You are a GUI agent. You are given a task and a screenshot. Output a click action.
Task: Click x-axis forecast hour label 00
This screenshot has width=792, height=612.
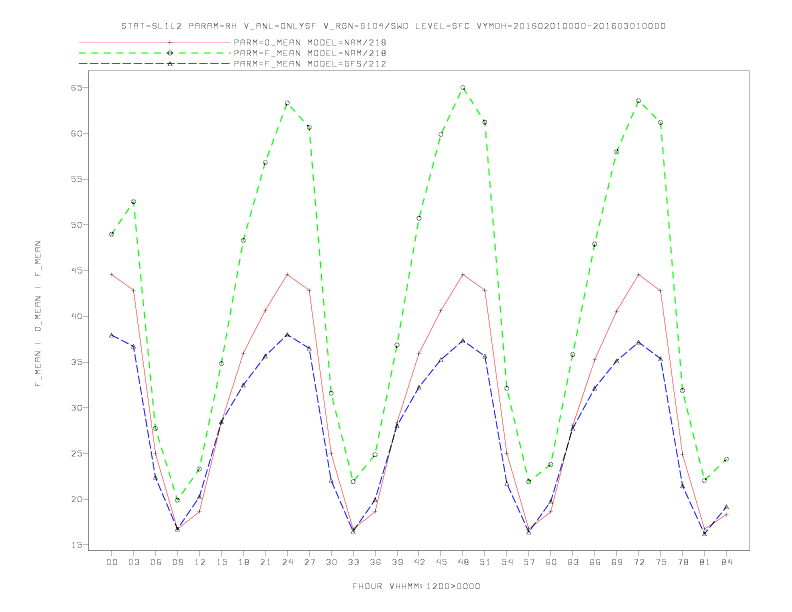coord(112,562)
